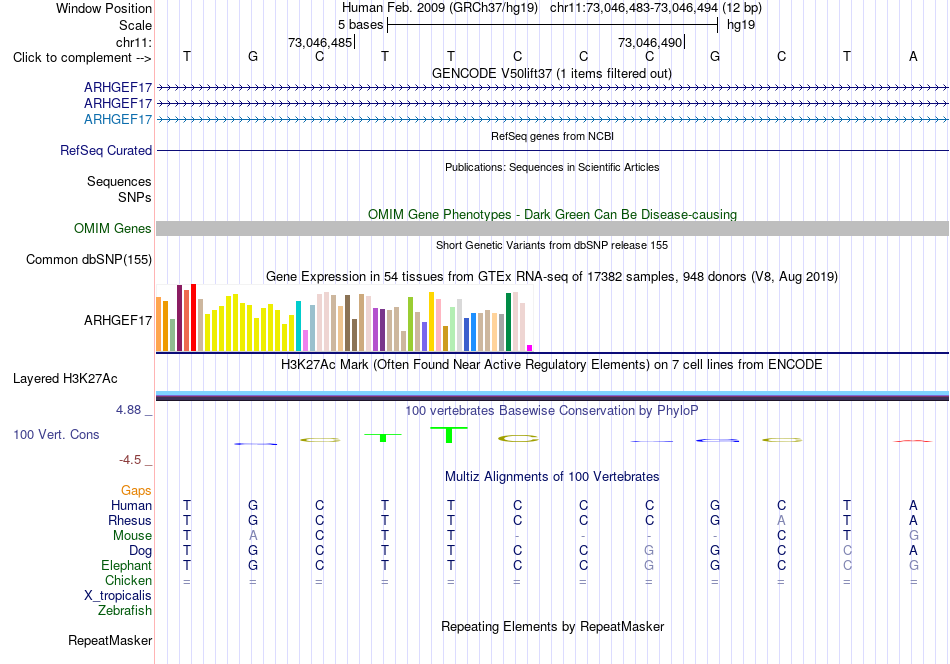Click the '100 Vert. Cons' side label
The width and height of the screenshot is (950, 664).
tap(56, 434)
